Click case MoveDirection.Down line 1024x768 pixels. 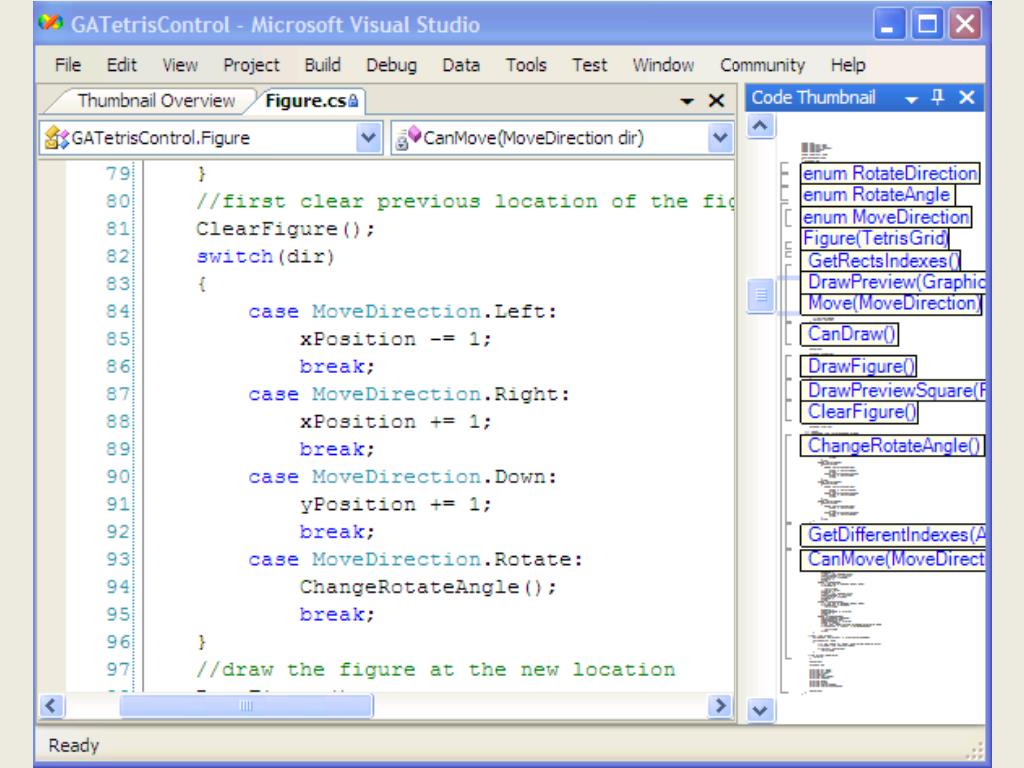point(402,477)
